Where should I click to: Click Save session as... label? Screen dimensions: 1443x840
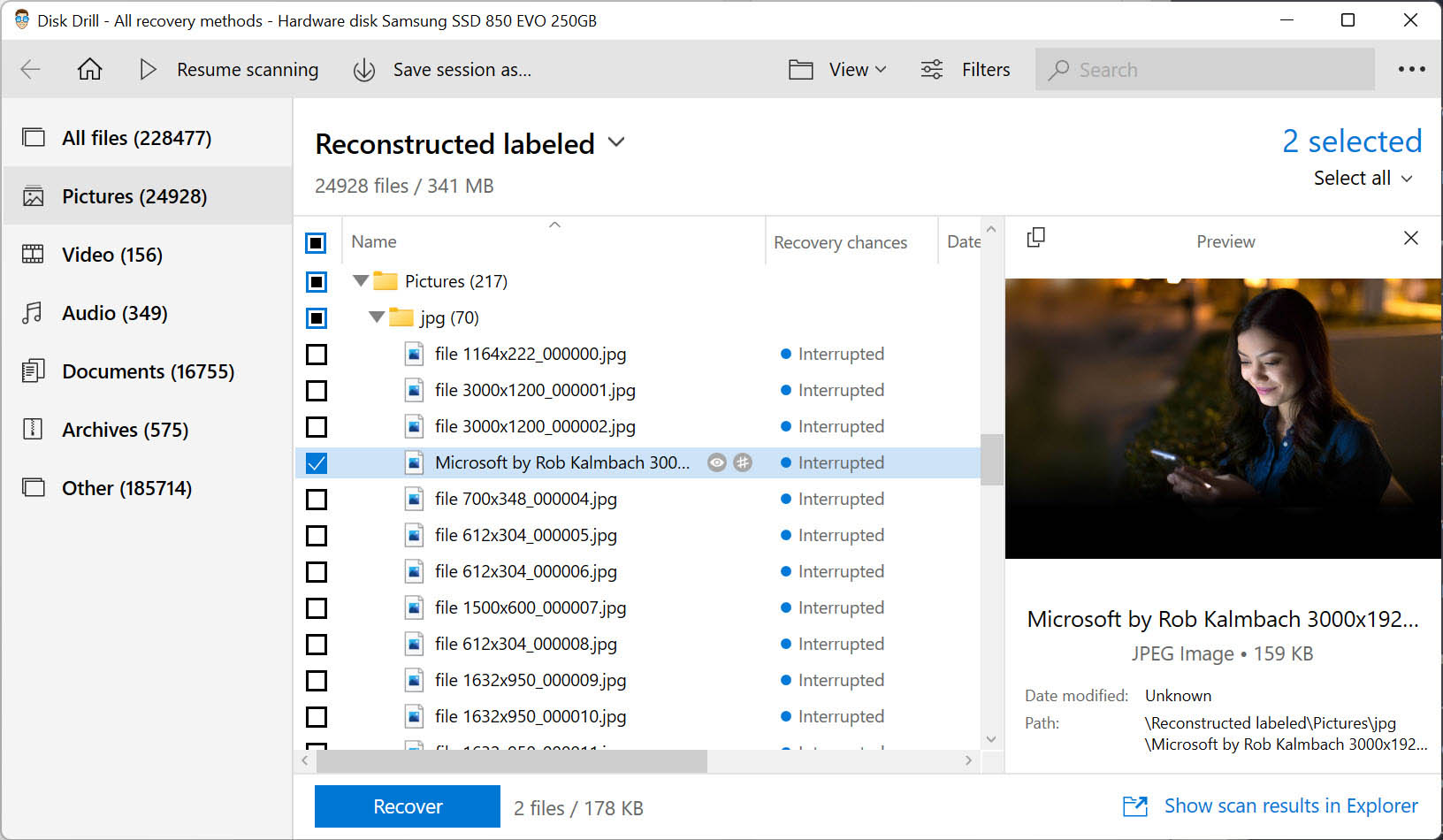click(462, 70)
